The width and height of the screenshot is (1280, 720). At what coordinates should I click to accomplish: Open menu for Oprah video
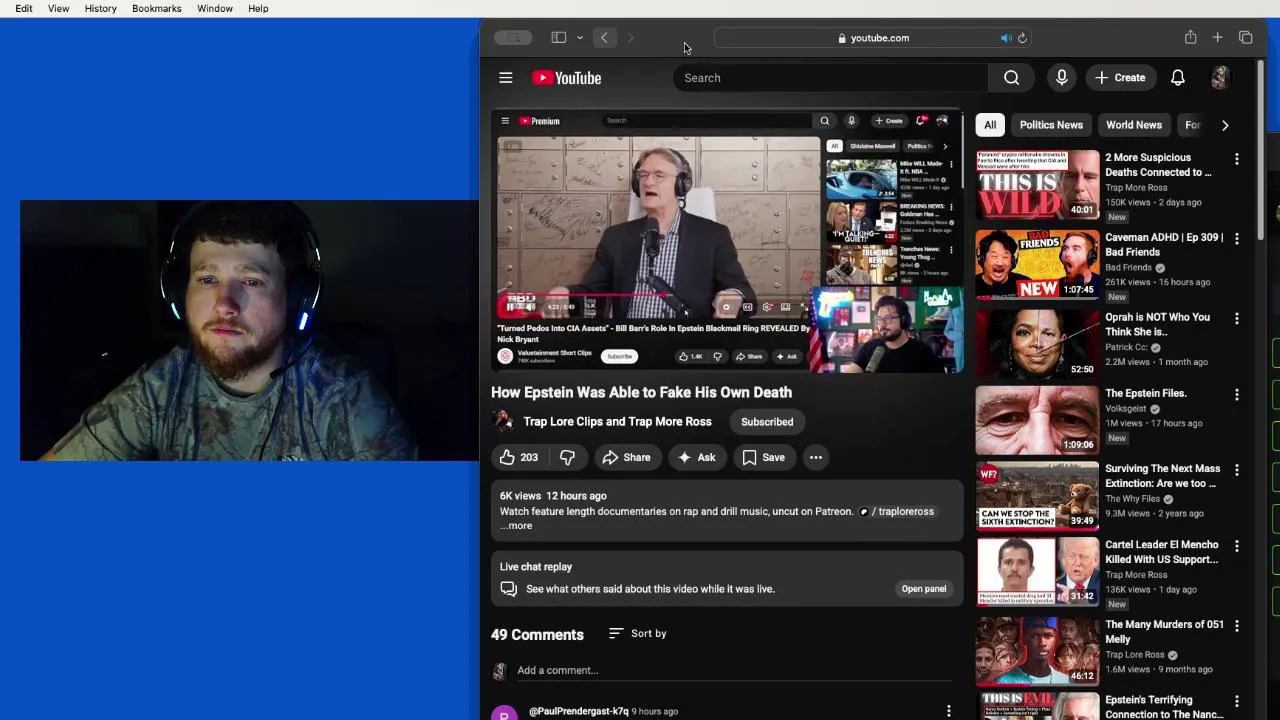[1237, 319]
